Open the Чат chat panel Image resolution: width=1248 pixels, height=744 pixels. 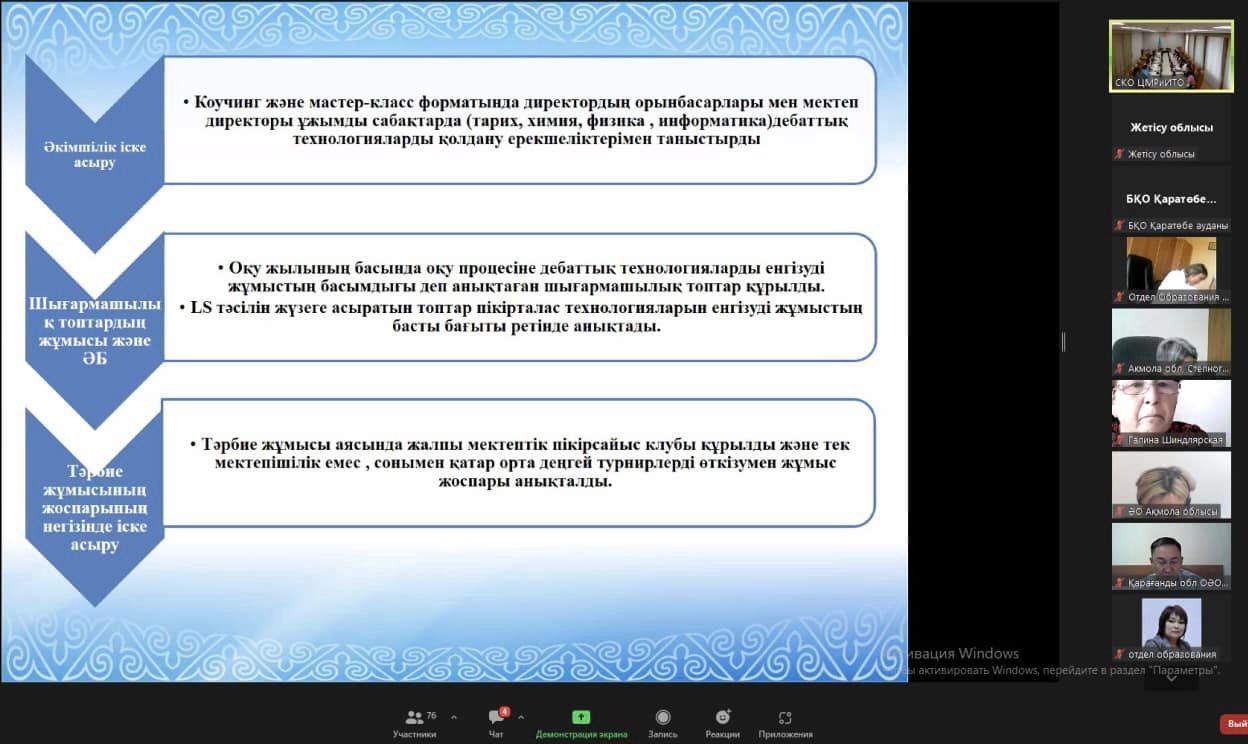point(496,724)
